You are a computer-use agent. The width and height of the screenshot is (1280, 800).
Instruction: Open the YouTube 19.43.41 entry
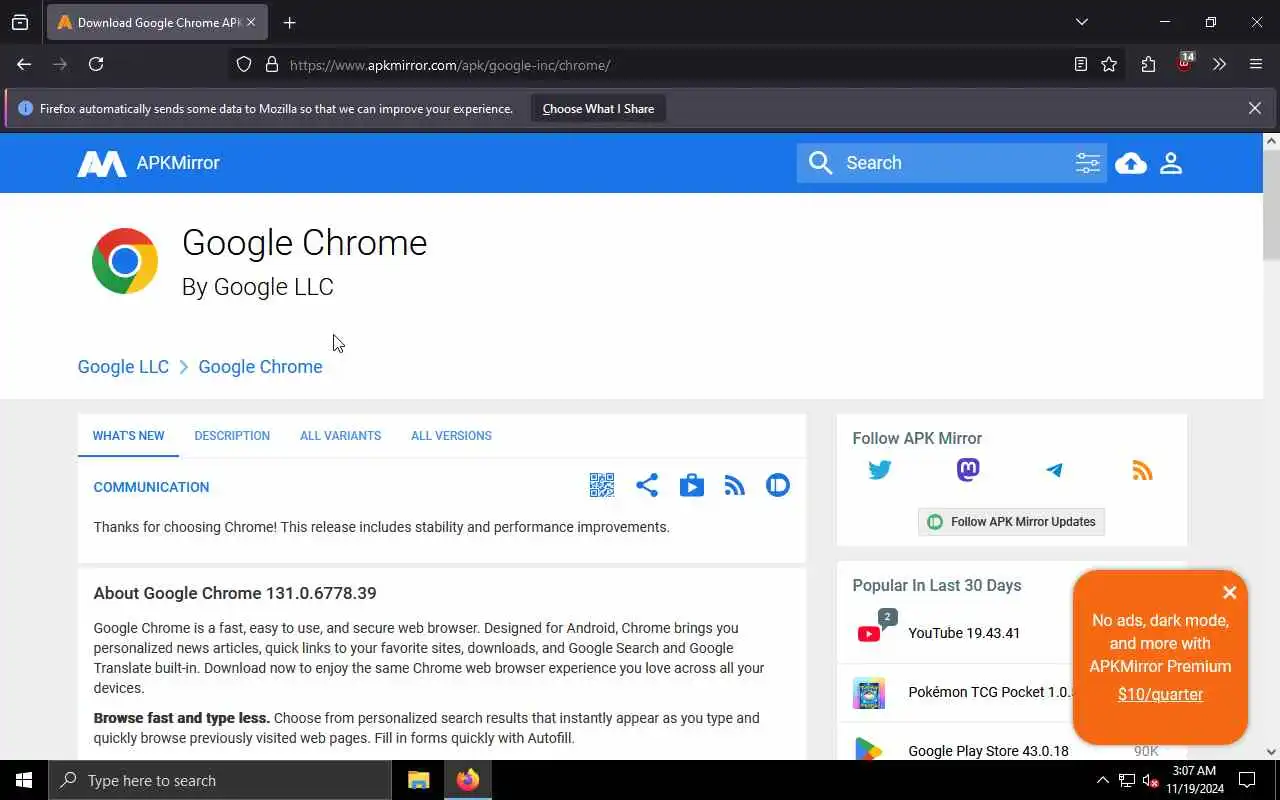coord(964,633)
